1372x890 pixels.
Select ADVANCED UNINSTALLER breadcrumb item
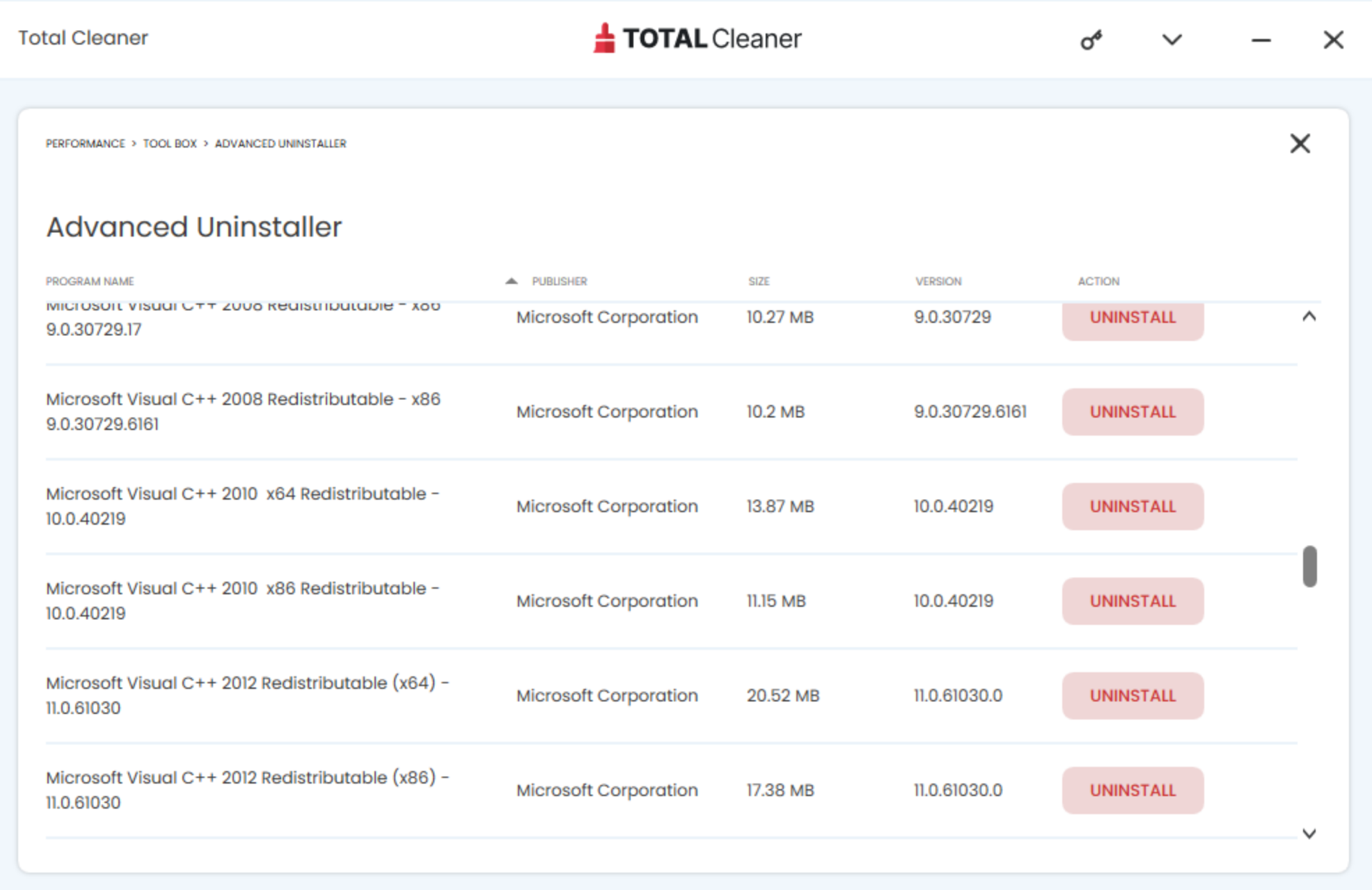click(281, 143)
